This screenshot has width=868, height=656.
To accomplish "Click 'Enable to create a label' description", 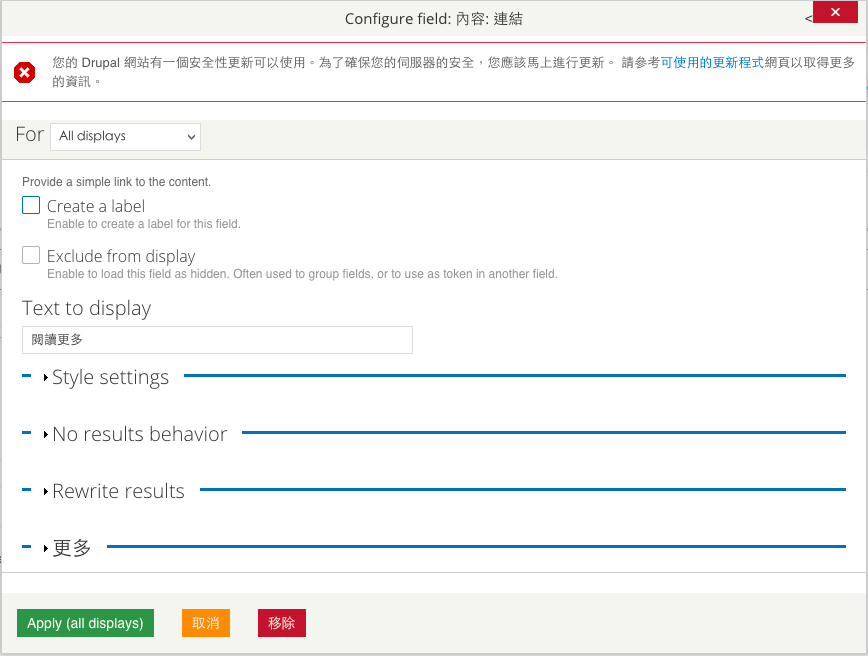I will 144,224.
